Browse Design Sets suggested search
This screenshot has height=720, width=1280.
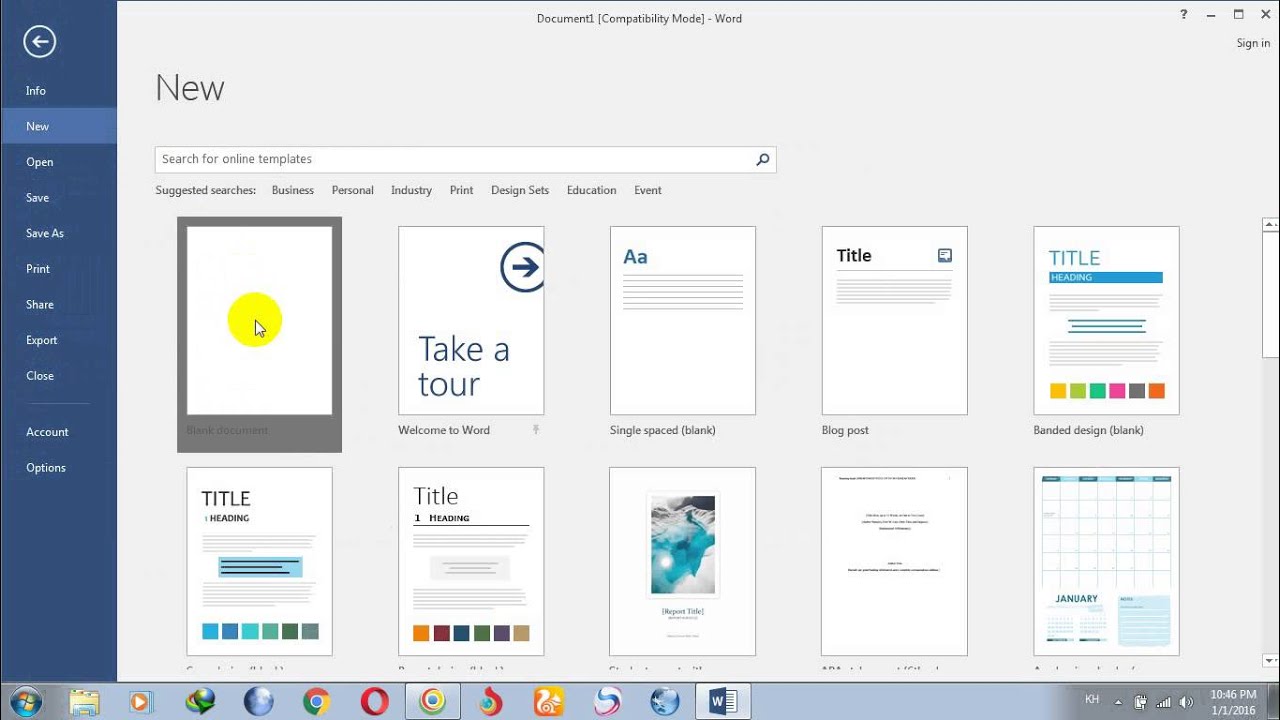(x=520, y=190)
